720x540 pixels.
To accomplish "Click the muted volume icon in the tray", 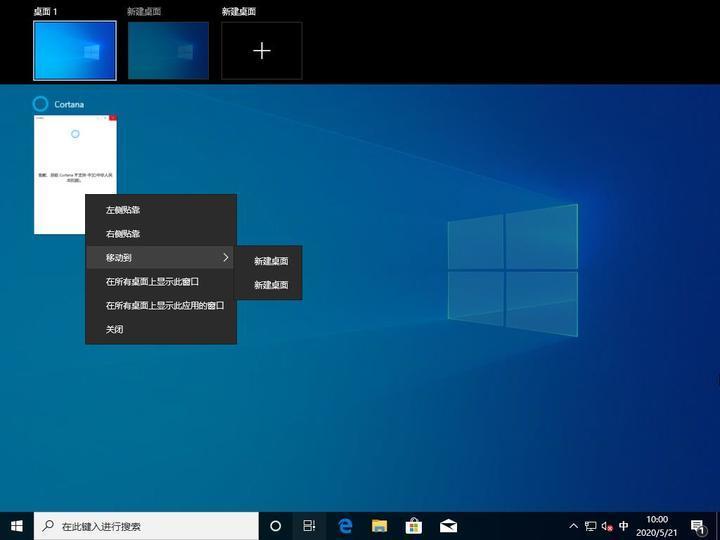I will pos(607,526).
